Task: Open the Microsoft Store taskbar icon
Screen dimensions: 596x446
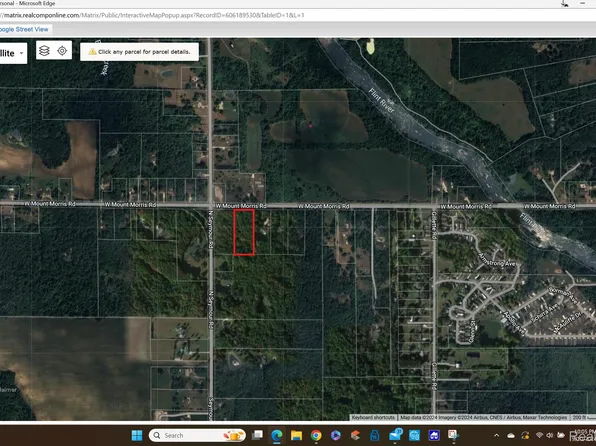Action: click(375, 435)
